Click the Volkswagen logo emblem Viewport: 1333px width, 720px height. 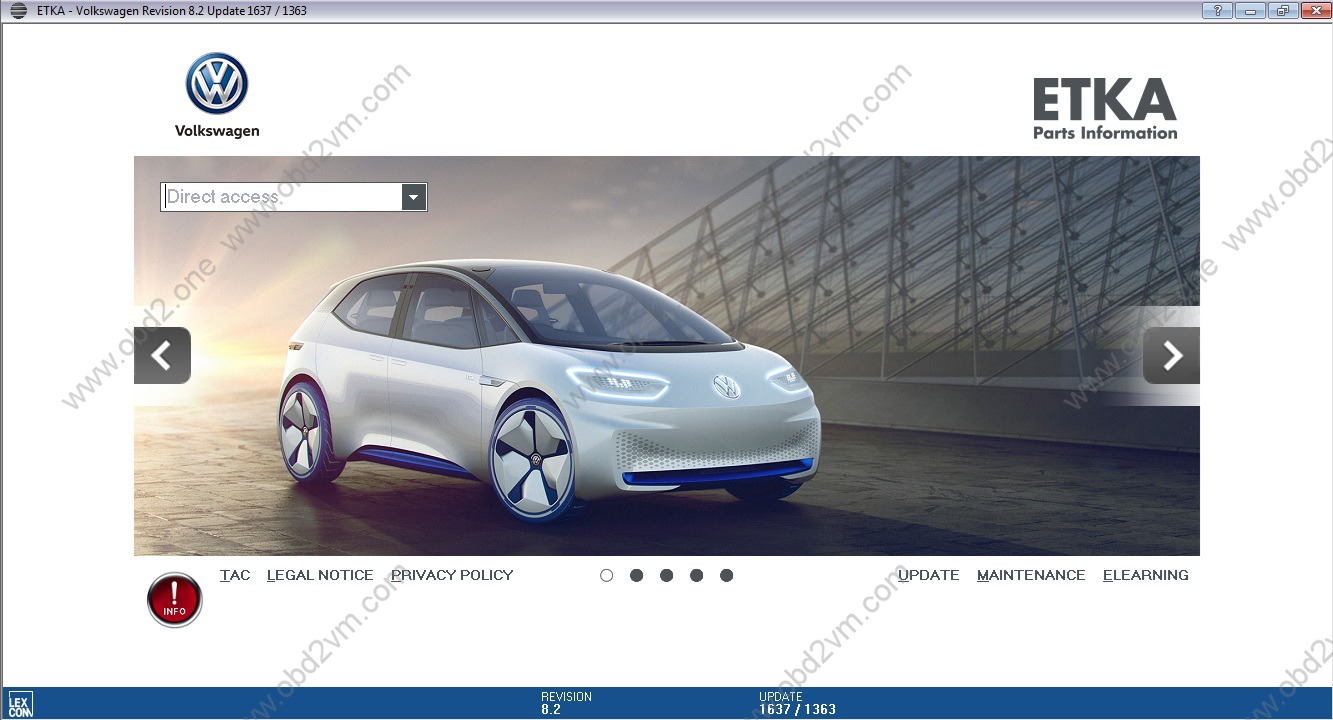tap(217, 84)
